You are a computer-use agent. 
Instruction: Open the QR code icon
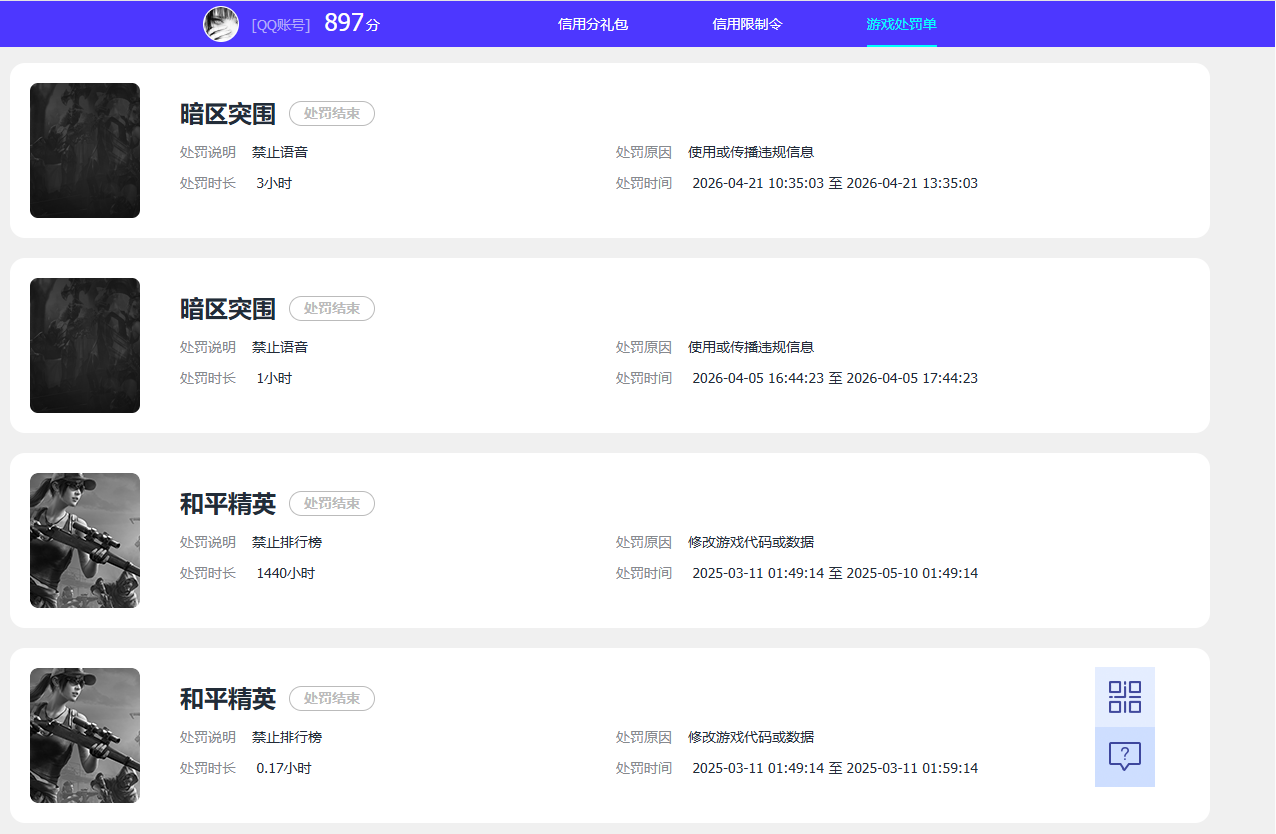coord(1125,697)
